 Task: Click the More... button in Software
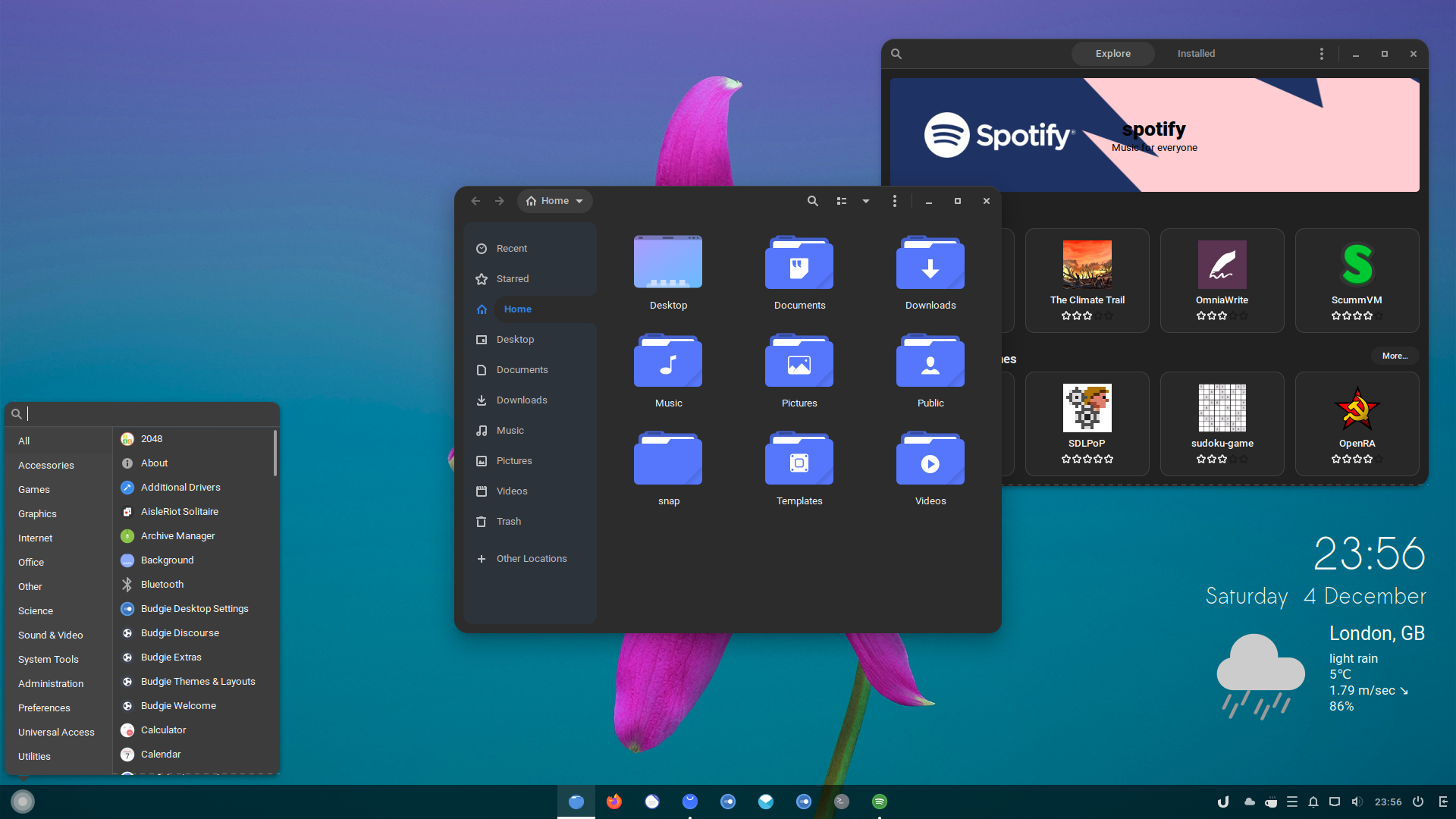1395,356
